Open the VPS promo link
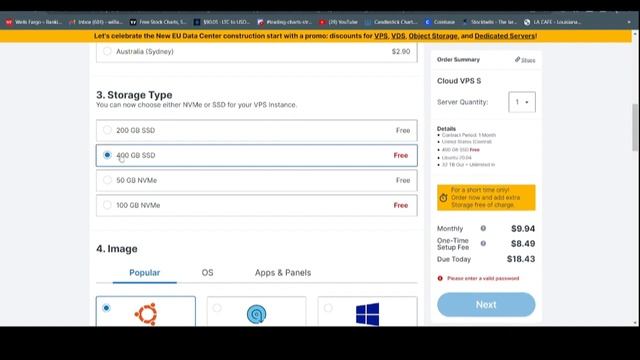 click(x=381, y=36)
